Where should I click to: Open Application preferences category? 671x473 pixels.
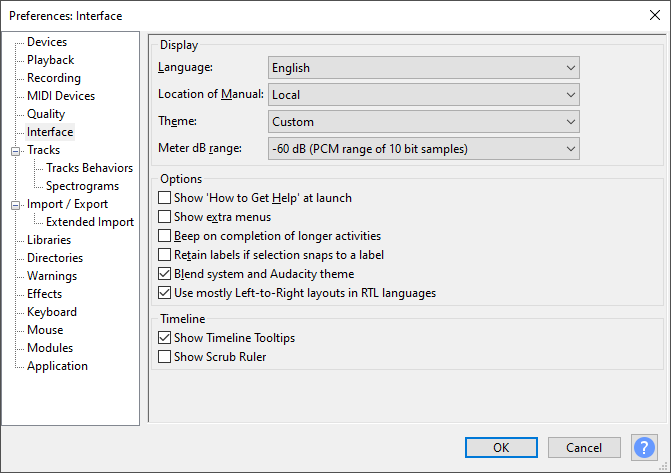(x=57, y=366)
